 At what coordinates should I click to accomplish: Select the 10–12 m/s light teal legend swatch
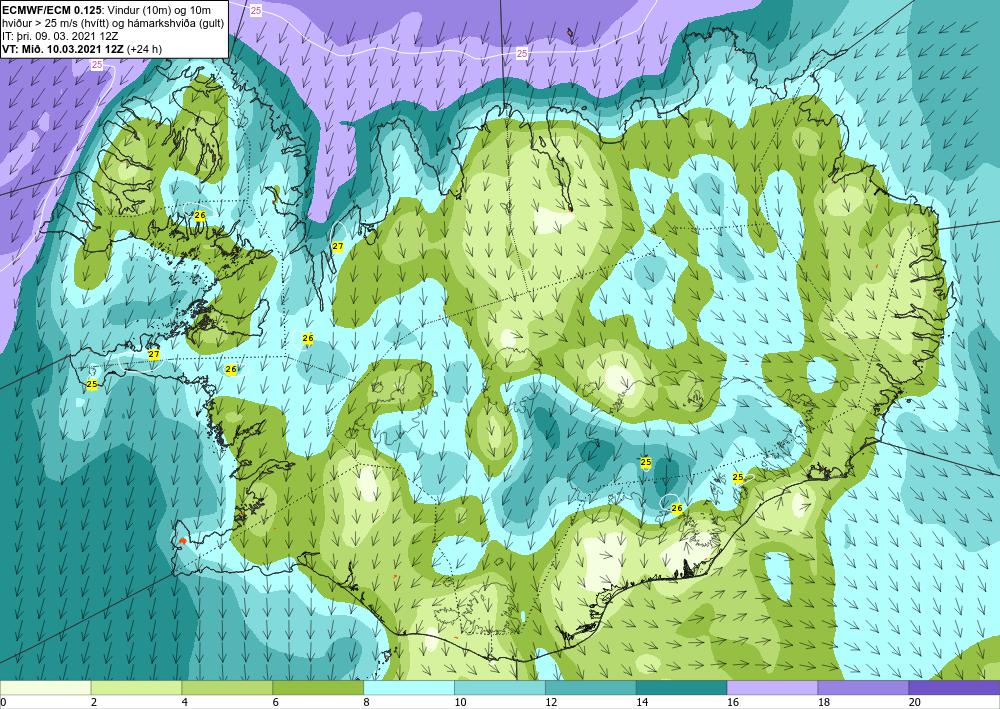pyautogui.click(x=499, y=688)
